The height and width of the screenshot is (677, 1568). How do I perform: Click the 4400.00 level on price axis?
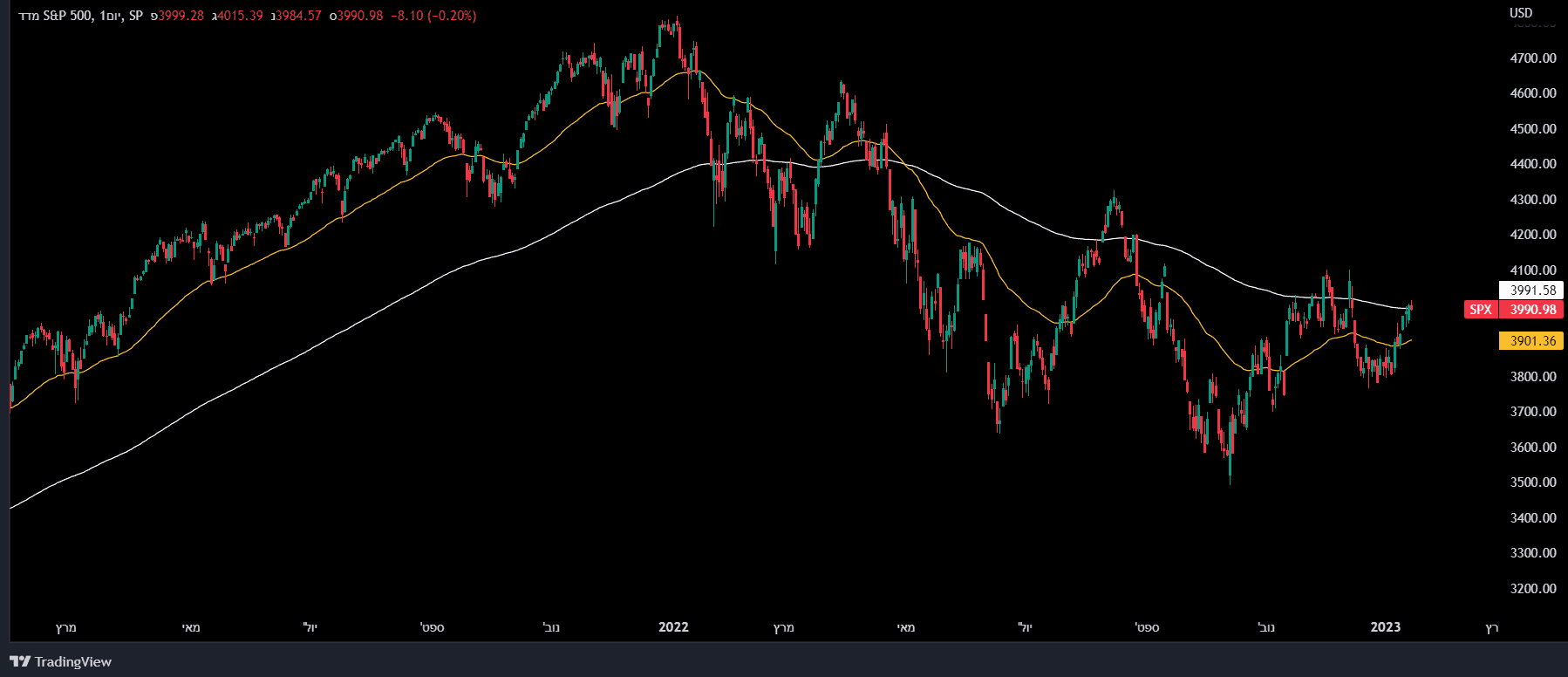tap(1532, 164)
